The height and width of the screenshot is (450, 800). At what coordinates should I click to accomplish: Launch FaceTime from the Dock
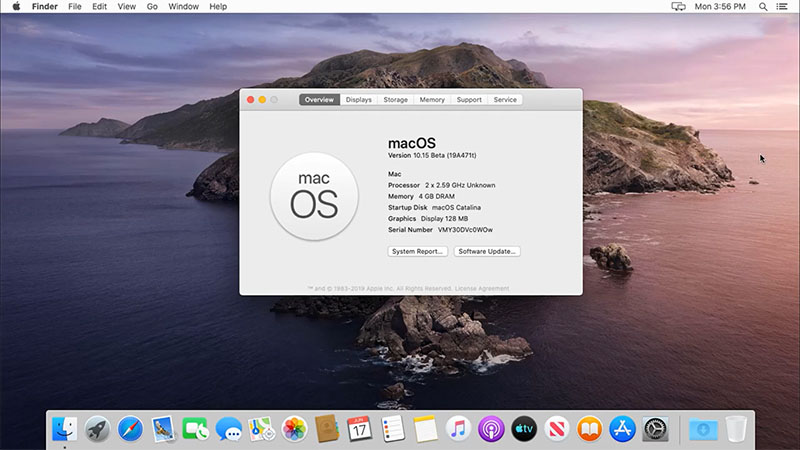coord(195,429)
